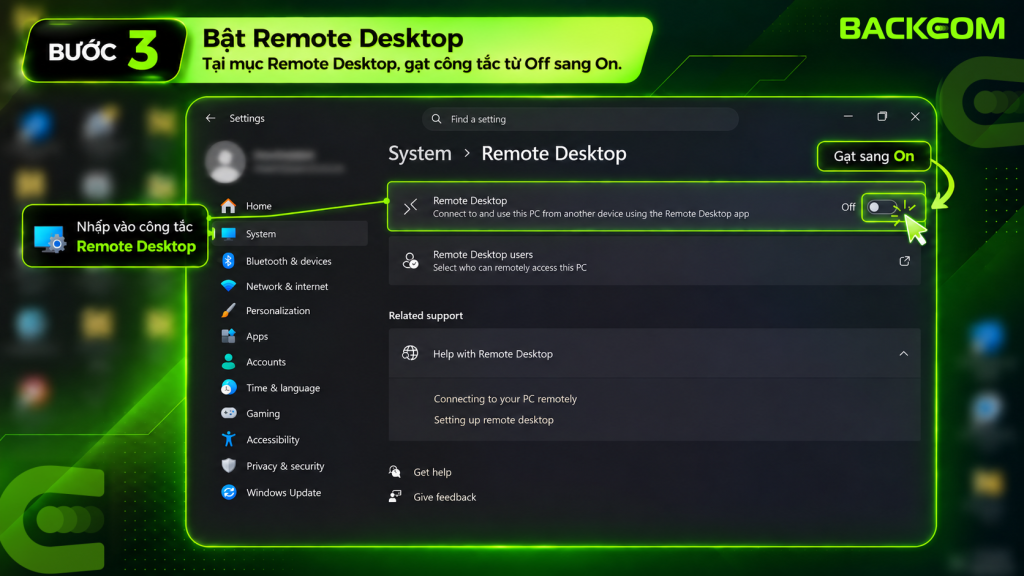Open Bluetooth & devices settings
This screenshot has width=1024, height=576.
291,261
